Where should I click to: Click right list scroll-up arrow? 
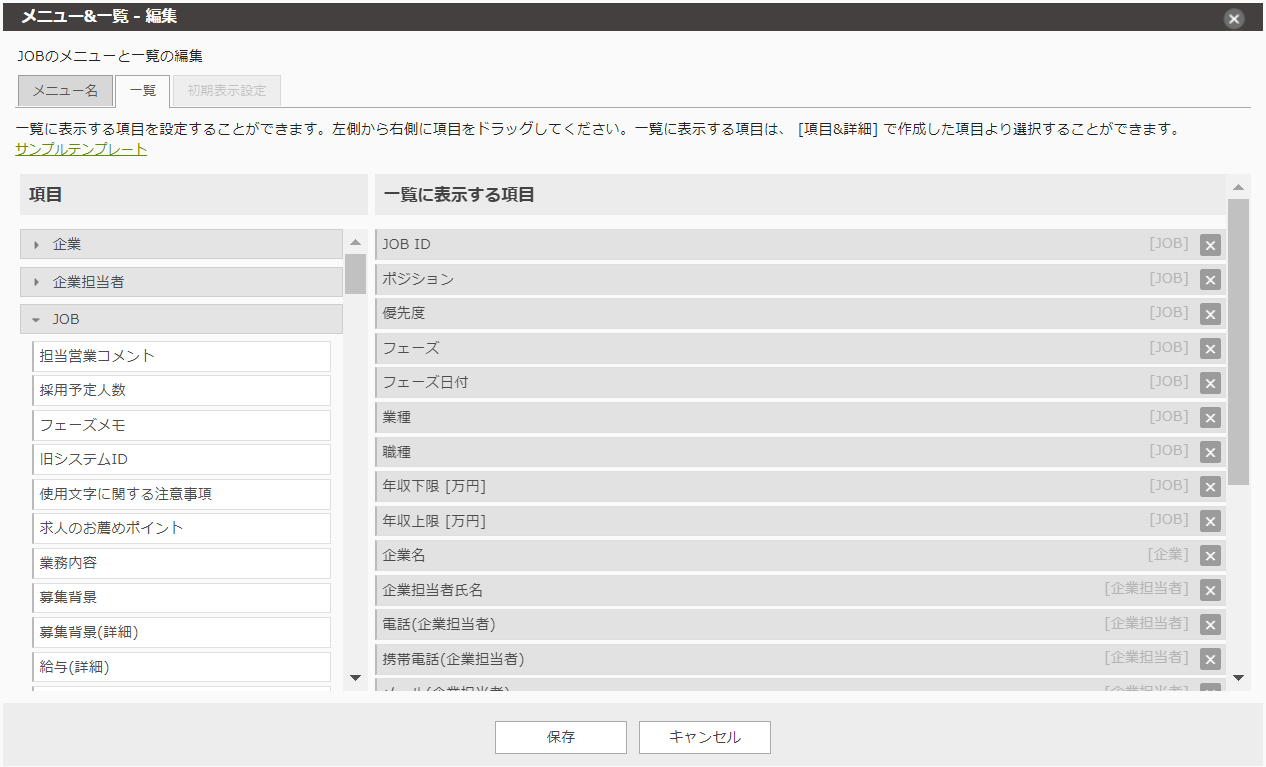click(1238, 187)
